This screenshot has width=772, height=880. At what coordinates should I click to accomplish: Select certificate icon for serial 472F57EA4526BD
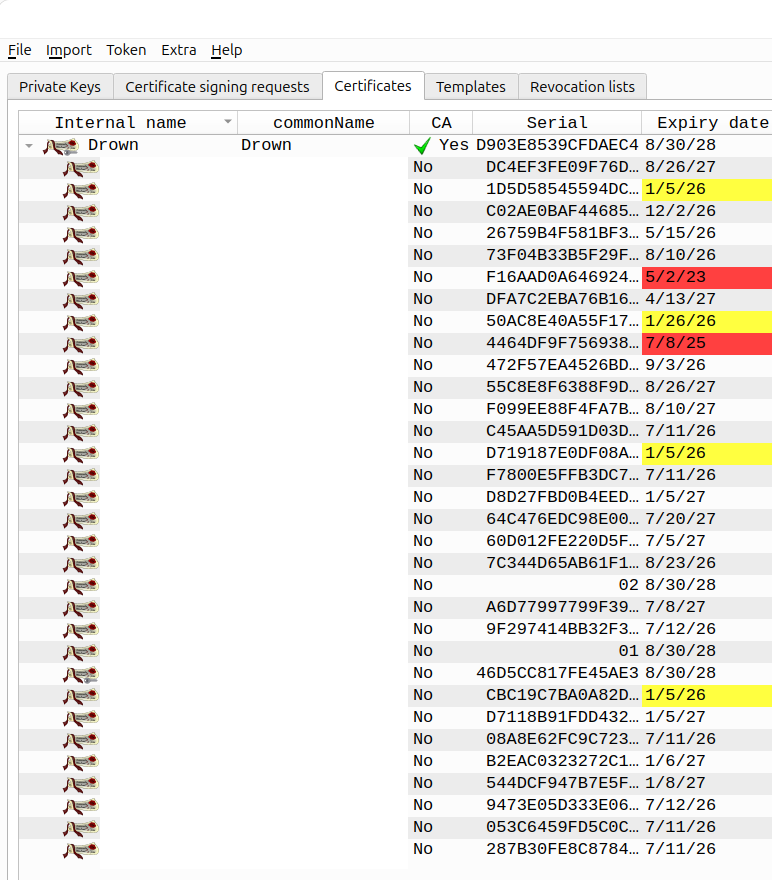pos(81,365)
